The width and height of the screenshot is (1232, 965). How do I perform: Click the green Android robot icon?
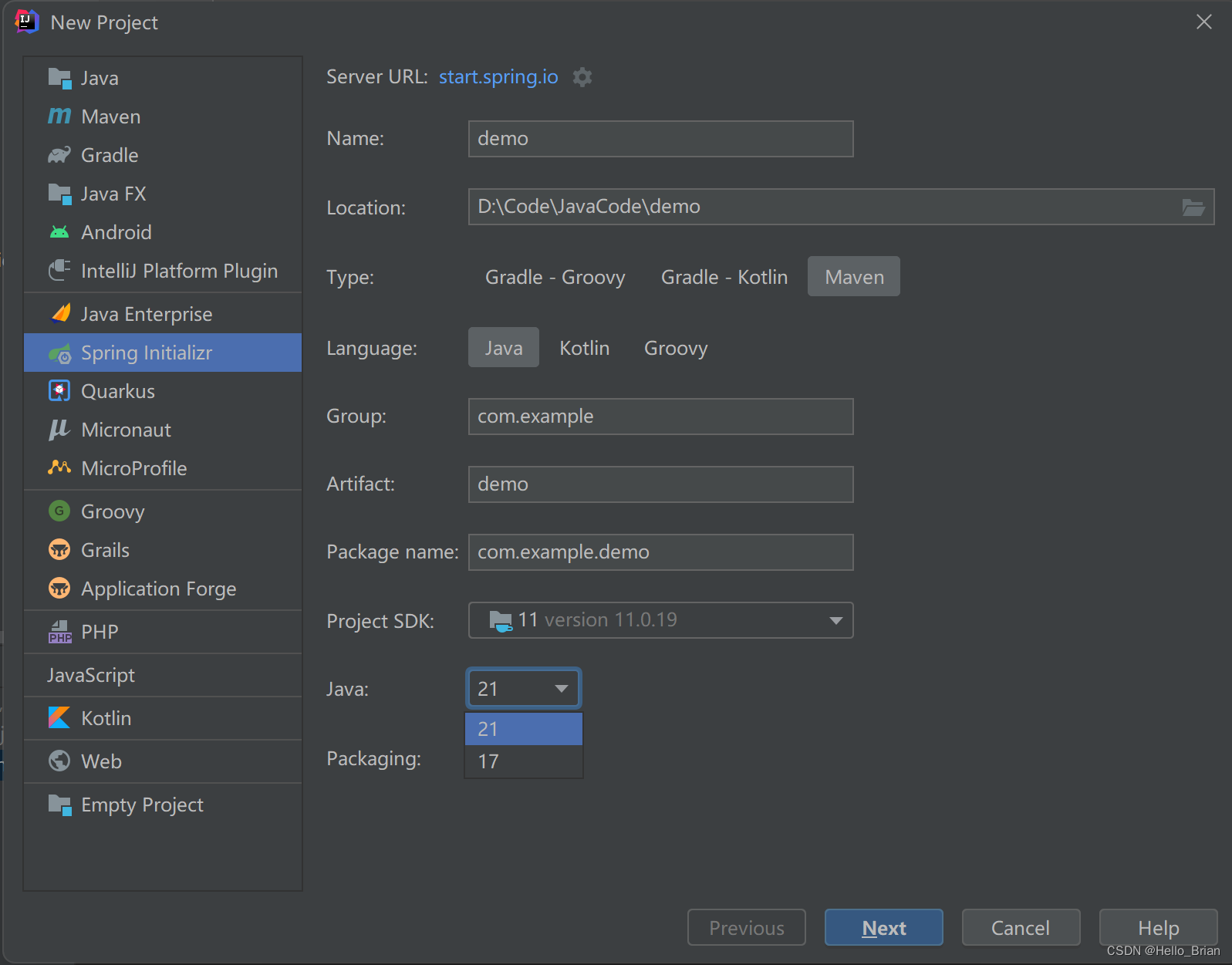coord(59,232)
